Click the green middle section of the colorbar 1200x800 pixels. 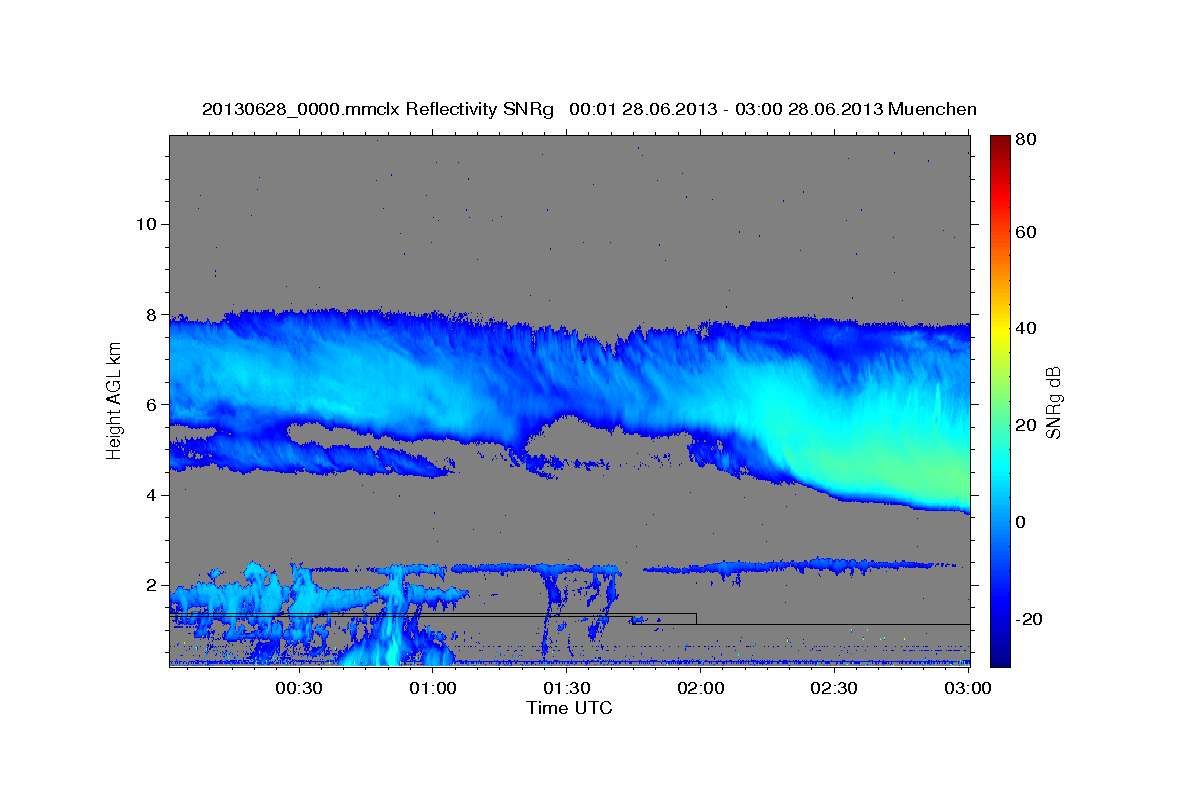click(x=1000, y=400)
